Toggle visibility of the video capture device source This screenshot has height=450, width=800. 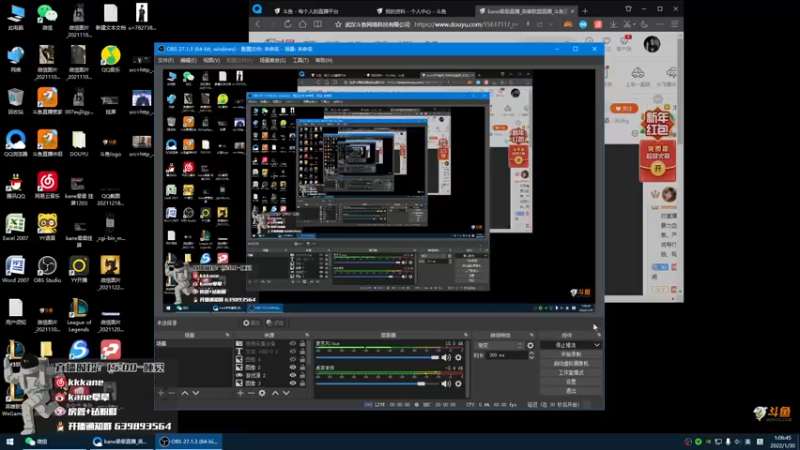pos(293,344)
